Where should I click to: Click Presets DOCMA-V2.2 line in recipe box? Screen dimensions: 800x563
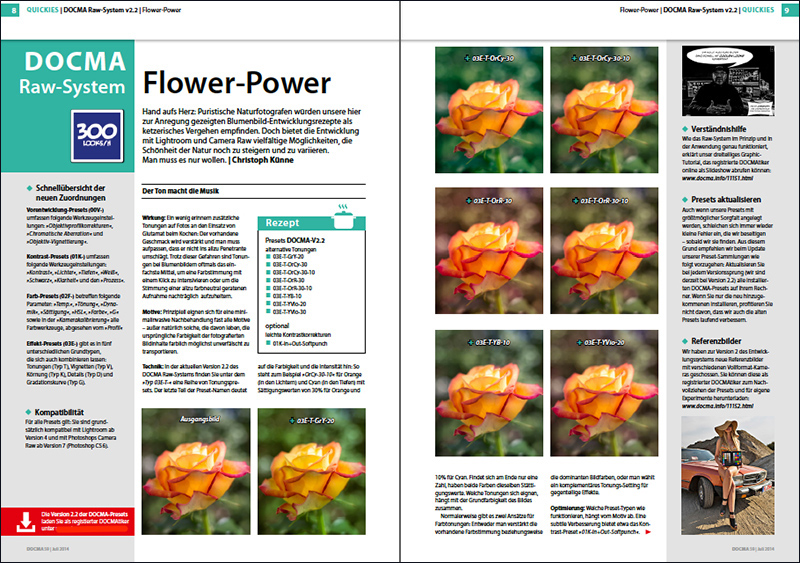coord(295,240)
